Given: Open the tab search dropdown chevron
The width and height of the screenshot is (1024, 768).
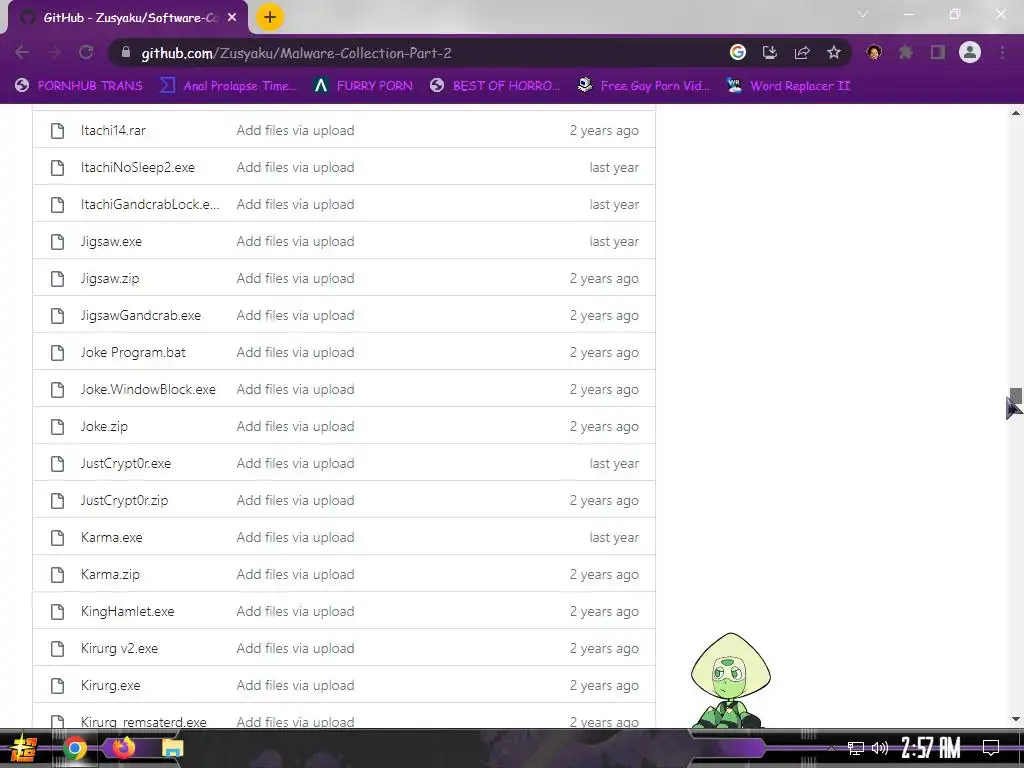Looking at the screenshot, I should [863, 14].
